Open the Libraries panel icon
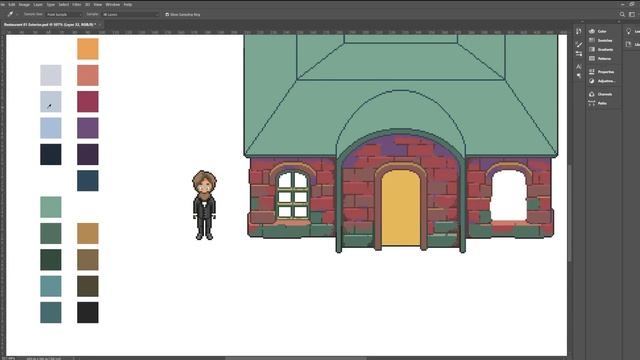The image size is (640, 360). click(629, 44)
